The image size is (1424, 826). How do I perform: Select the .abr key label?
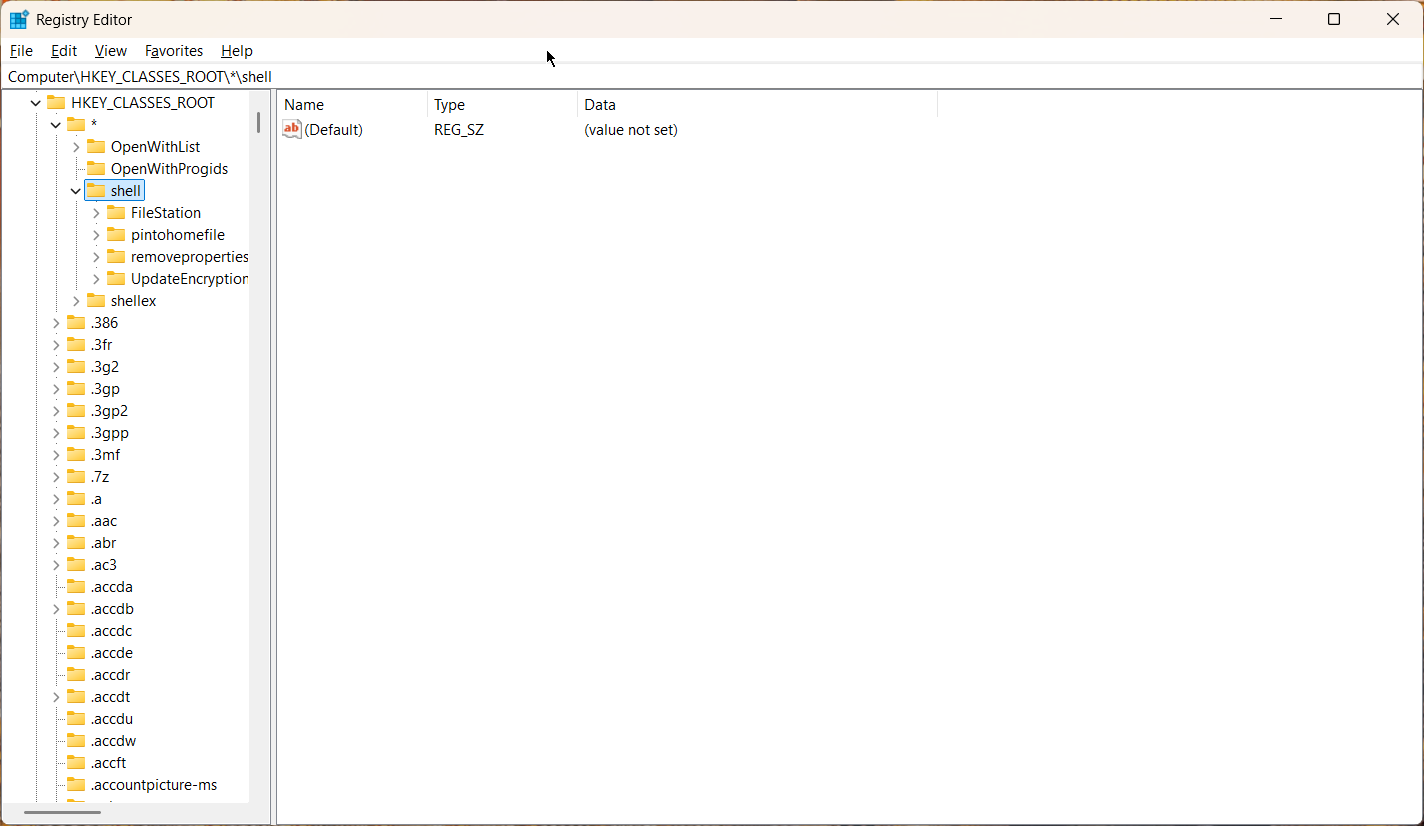(x=104, y=542)
